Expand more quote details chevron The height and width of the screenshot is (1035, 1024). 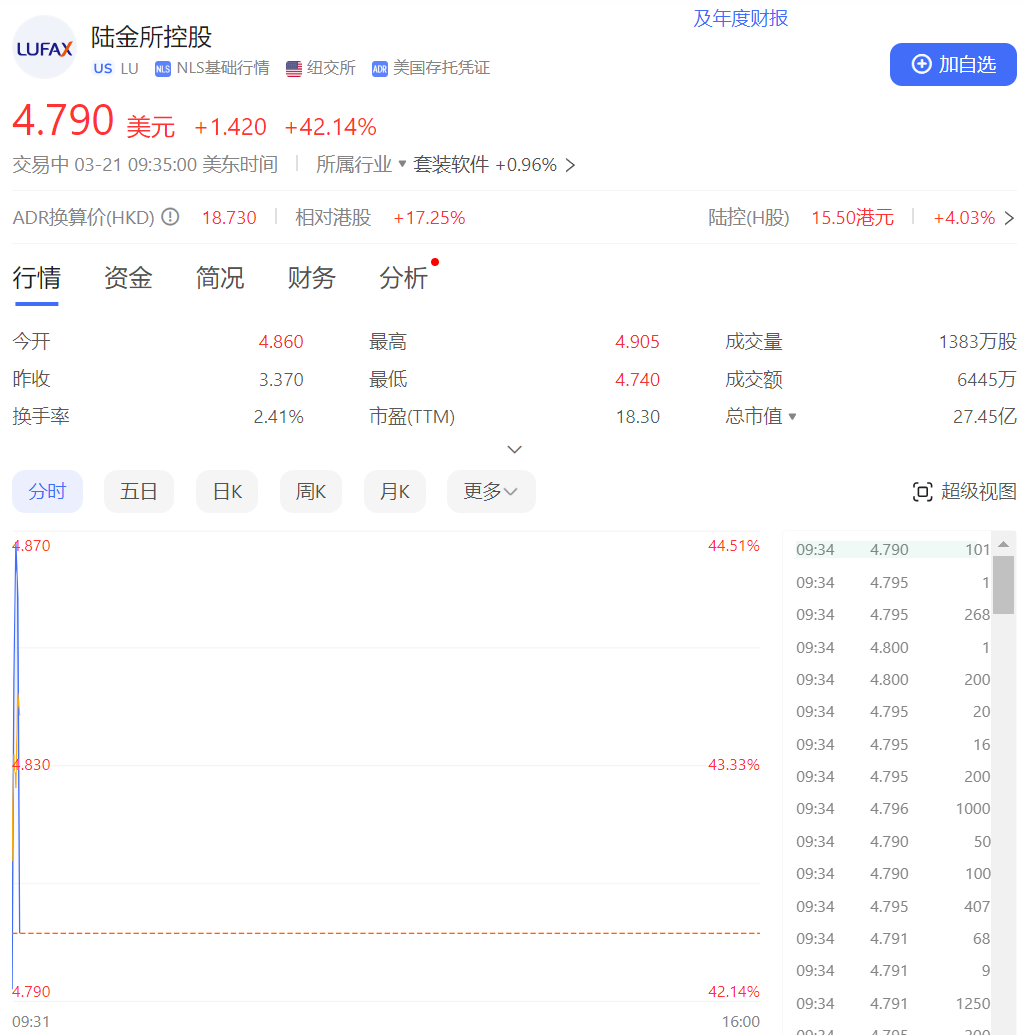point(514,450)
